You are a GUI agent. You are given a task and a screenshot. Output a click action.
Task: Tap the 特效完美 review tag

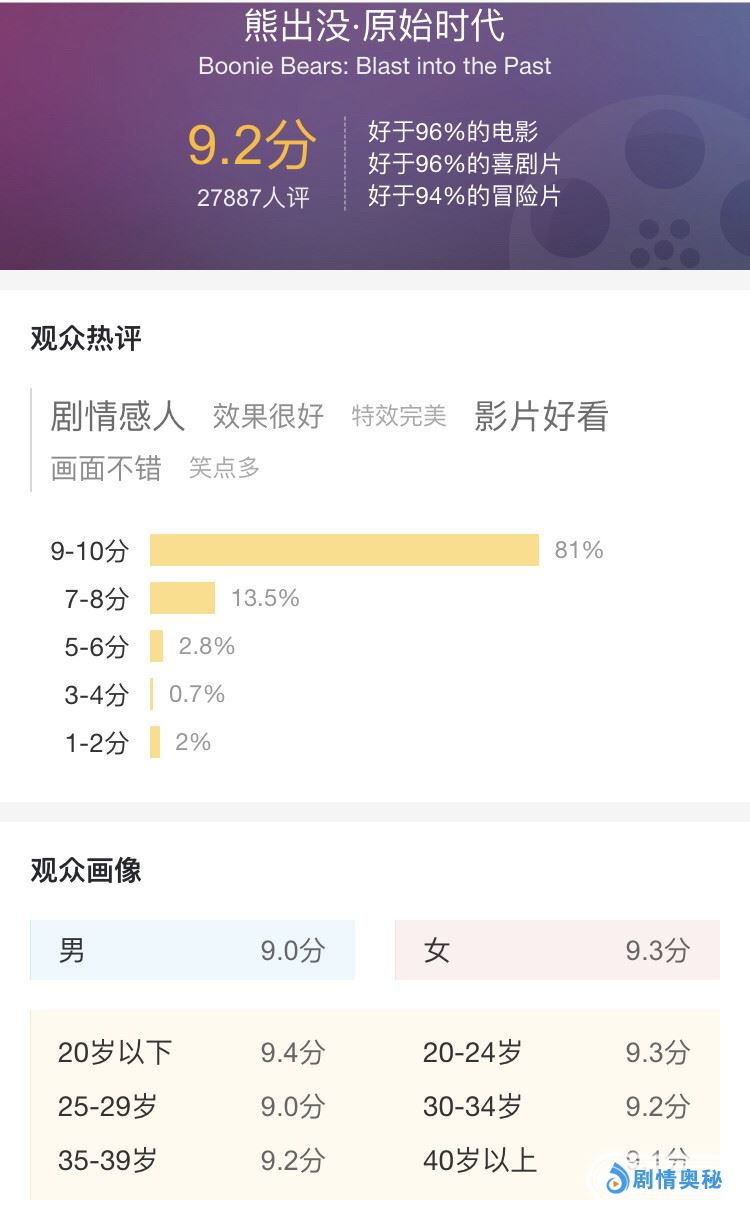[399, 416]
